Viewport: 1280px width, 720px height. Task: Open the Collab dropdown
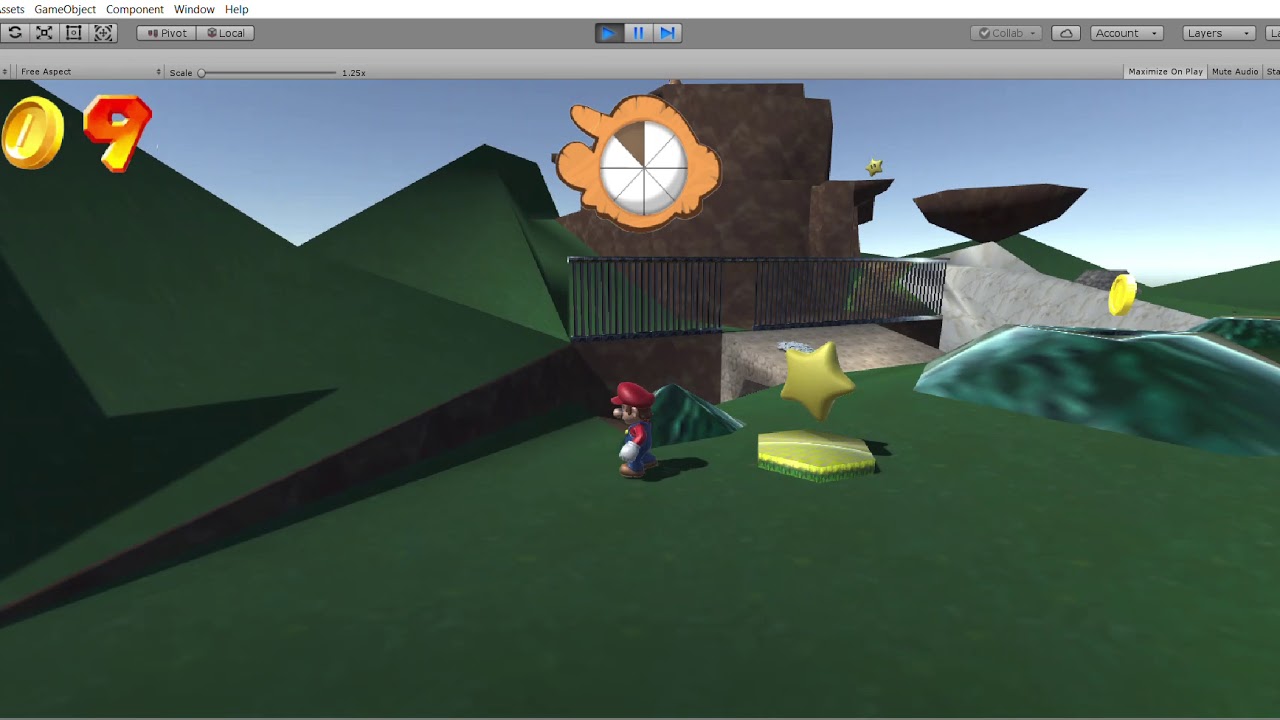(1007, 33)
